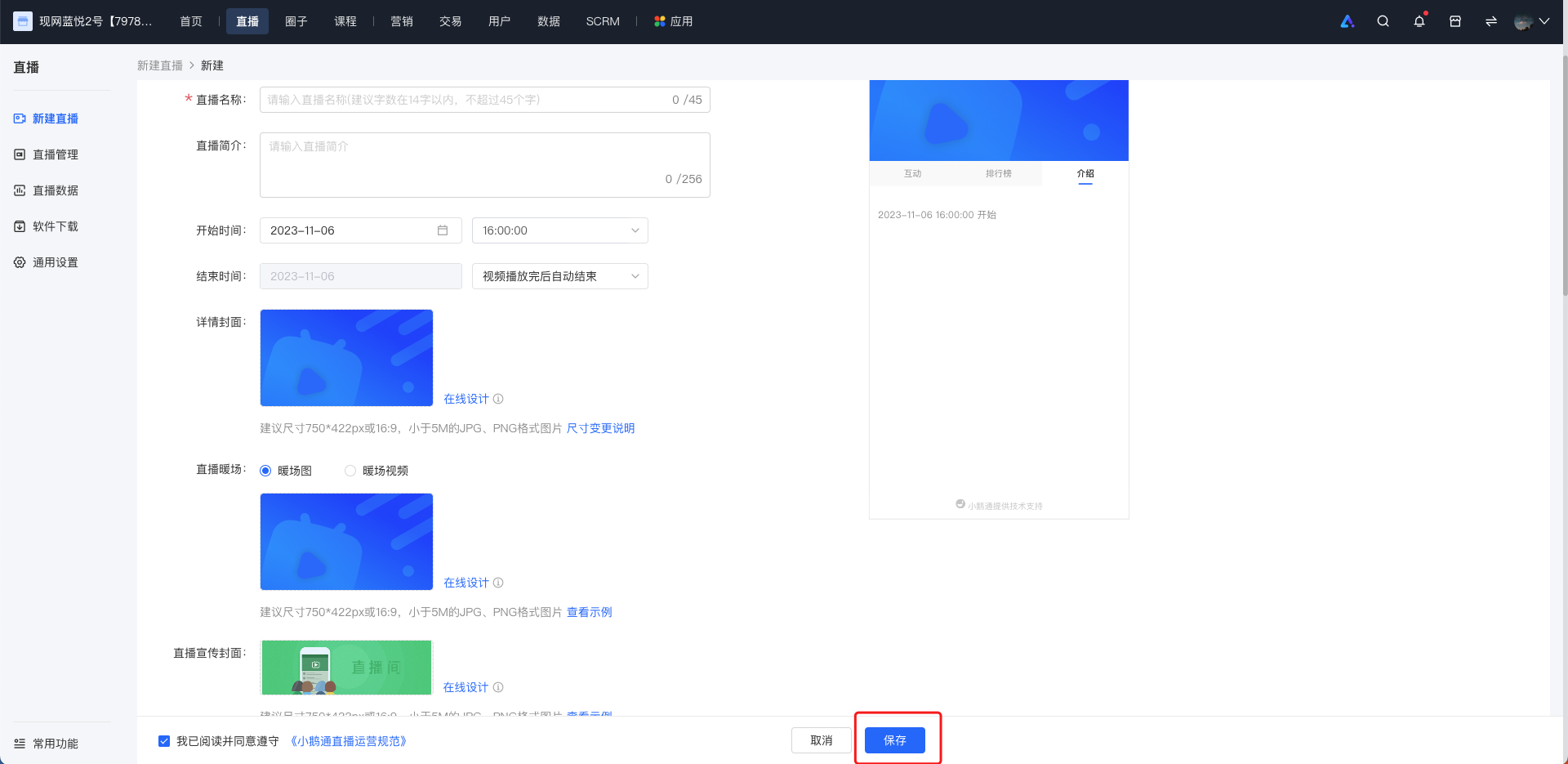Click the 保存 button
The image size is (1568, 764).
pyautogui.click(x=895, y=740)
